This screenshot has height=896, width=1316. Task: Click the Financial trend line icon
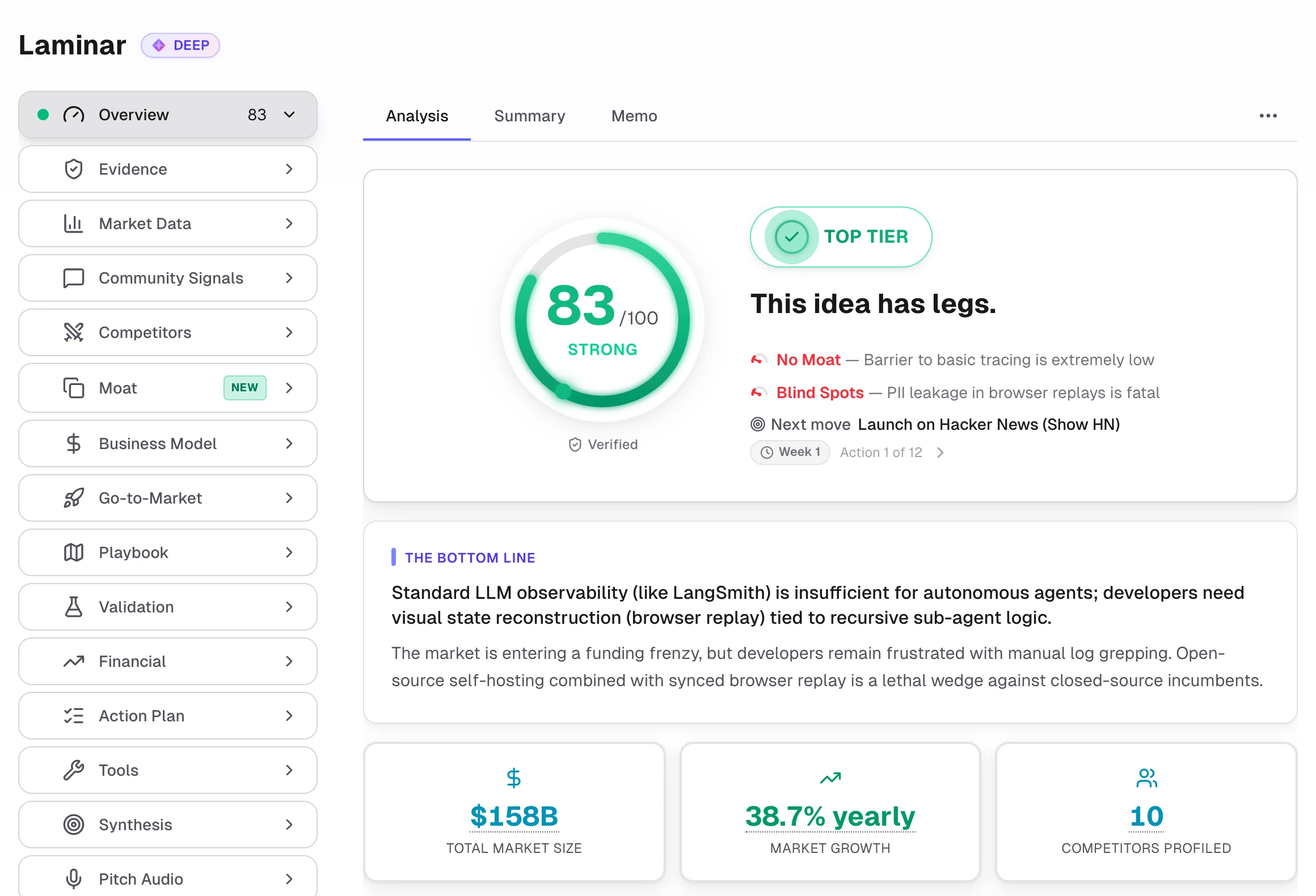[x=74, y=661]
